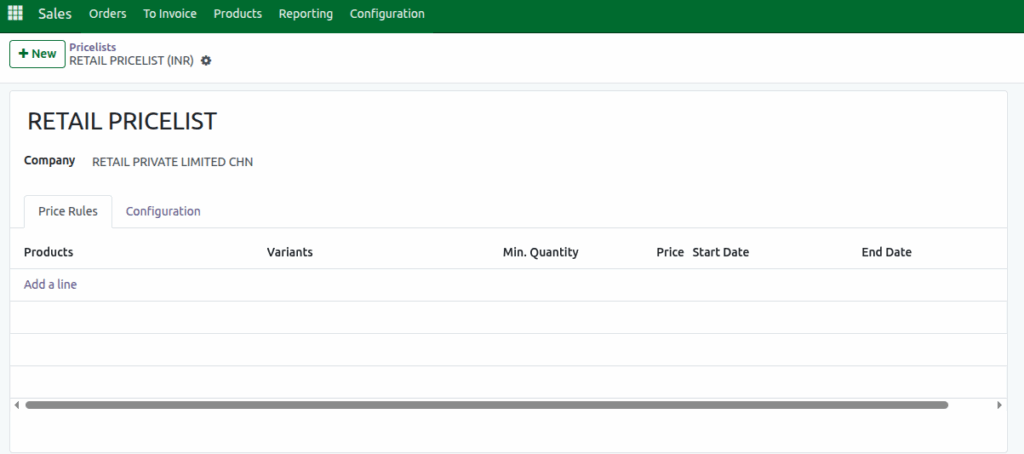Screen dimensions: 1024x454
Task: Sort by the Variants column header
Action: click(290, 252)
